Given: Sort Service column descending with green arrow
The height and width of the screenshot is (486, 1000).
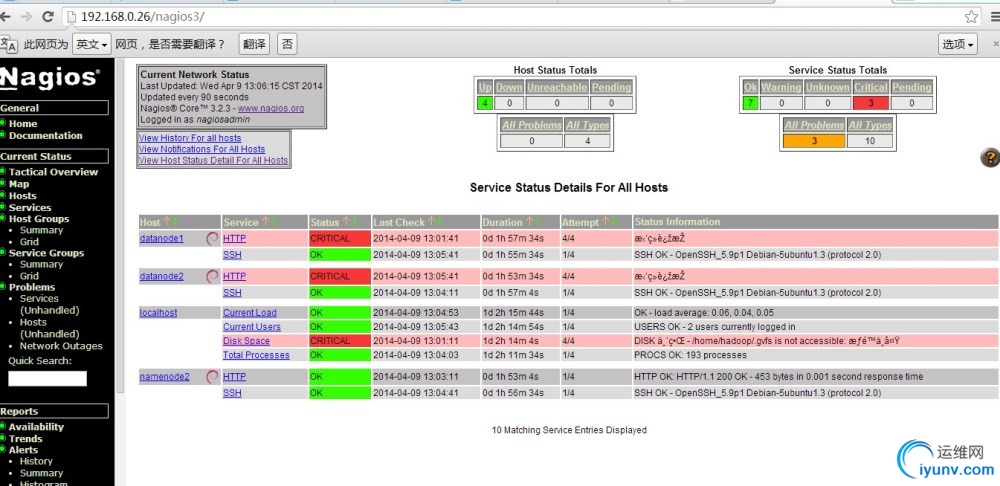Looking at the screenshot, I should [273, 221].
